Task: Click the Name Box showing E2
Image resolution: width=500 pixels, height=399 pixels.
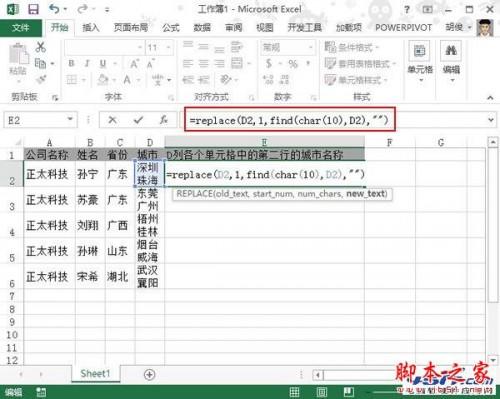Action: (x=40, y=120)
